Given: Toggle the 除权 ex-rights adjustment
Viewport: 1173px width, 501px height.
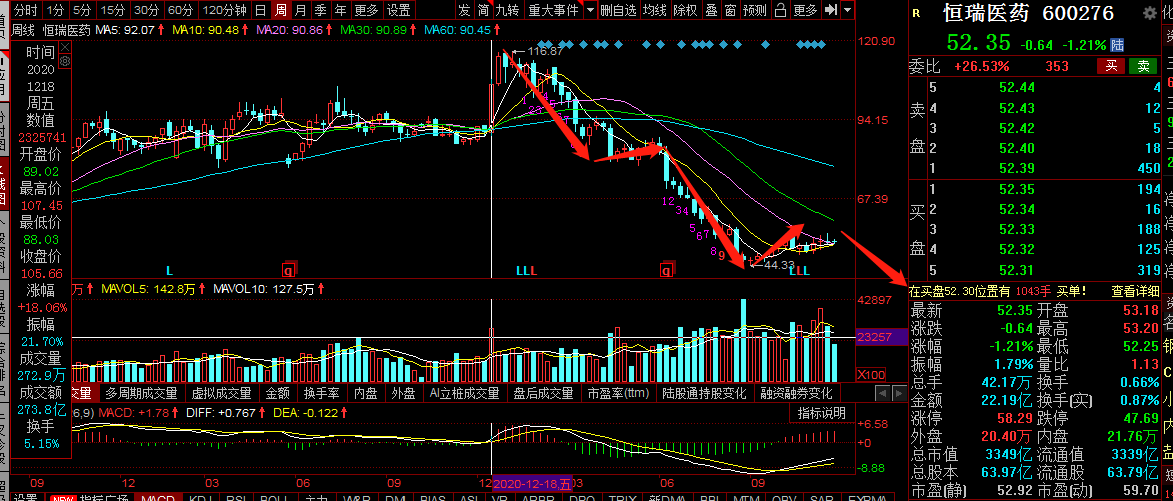Looking at the screenshot, I should [685, 10].
